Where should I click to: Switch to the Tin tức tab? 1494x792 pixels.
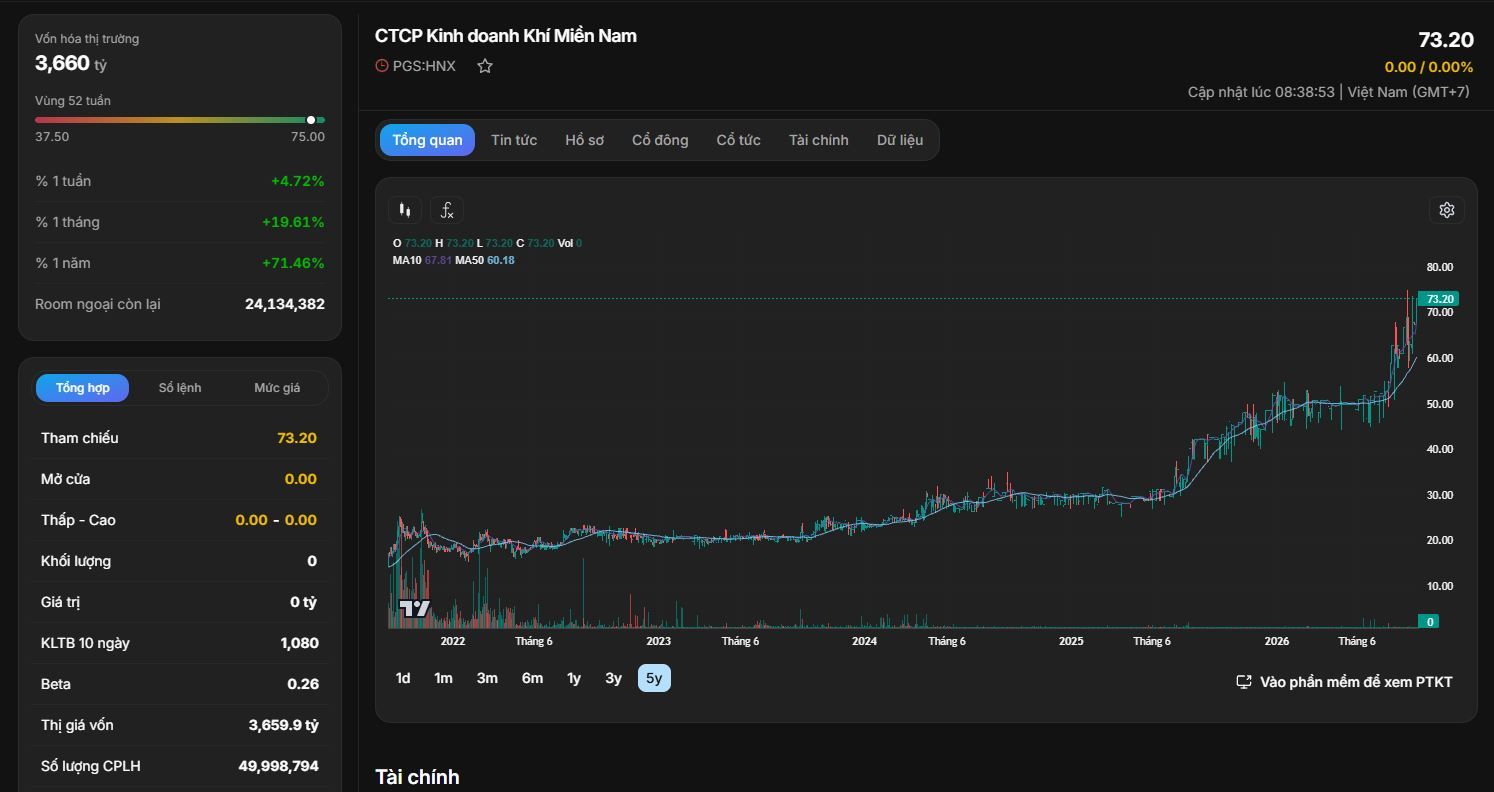[514, 140]
